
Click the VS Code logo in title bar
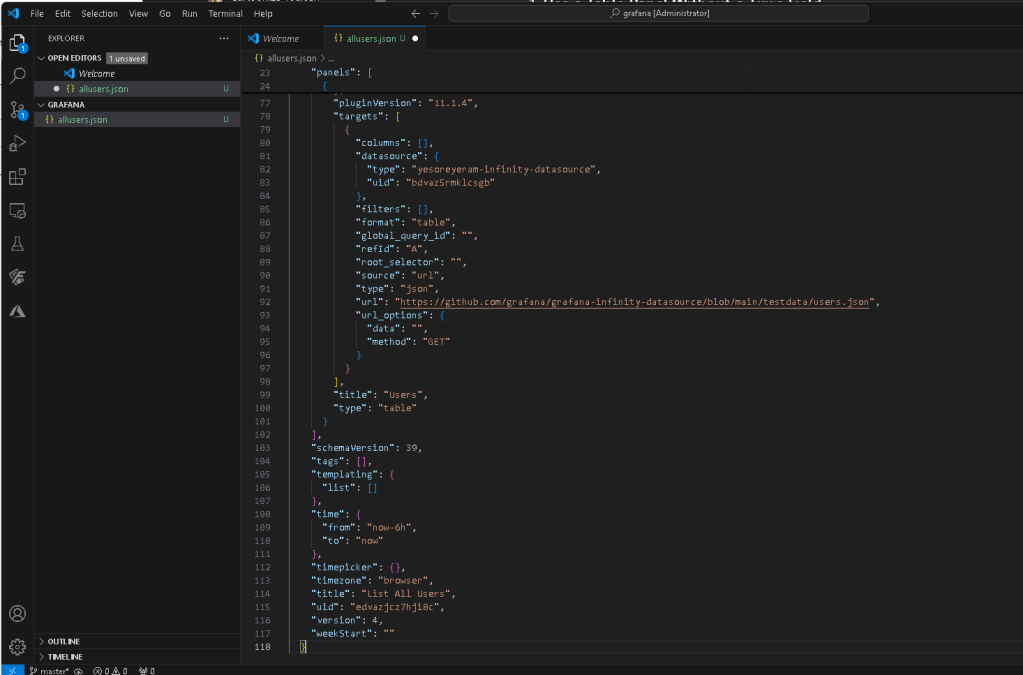point(13,13)
